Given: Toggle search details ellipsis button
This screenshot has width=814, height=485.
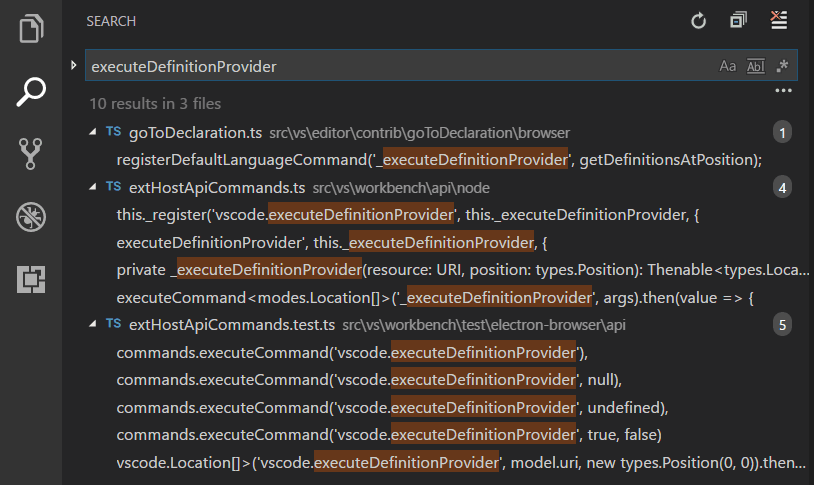Looking at the screenshot, I should [x=783, y=91].
